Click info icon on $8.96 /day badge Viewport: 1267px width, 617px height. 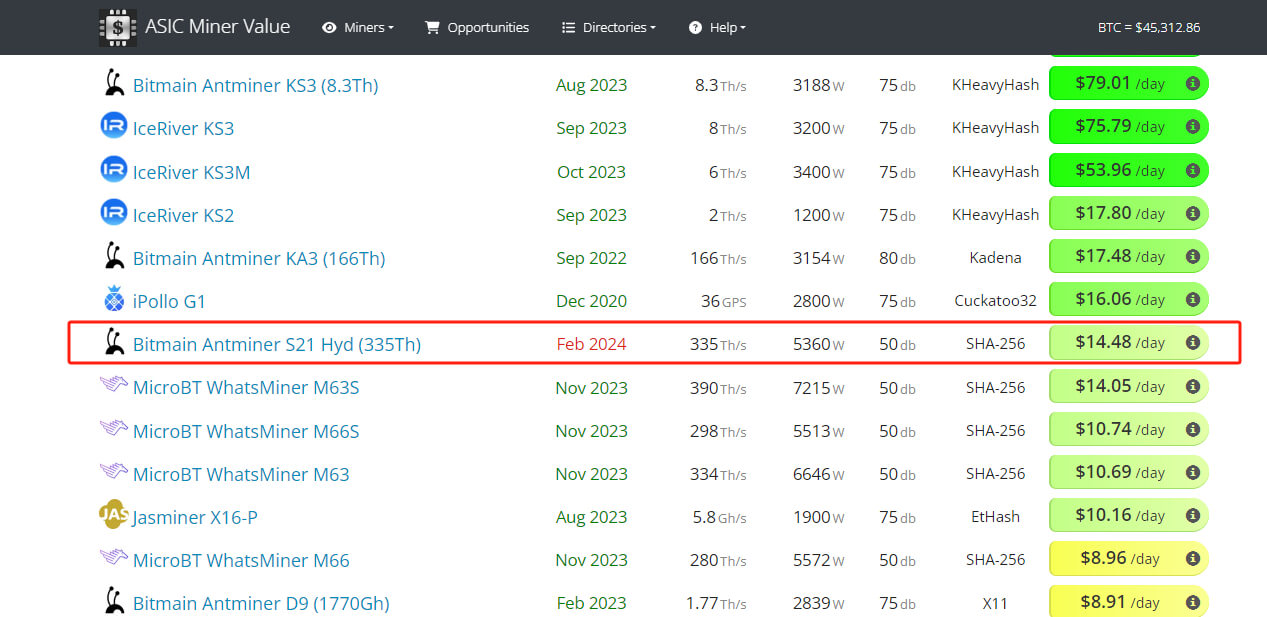coord(1192,559)
